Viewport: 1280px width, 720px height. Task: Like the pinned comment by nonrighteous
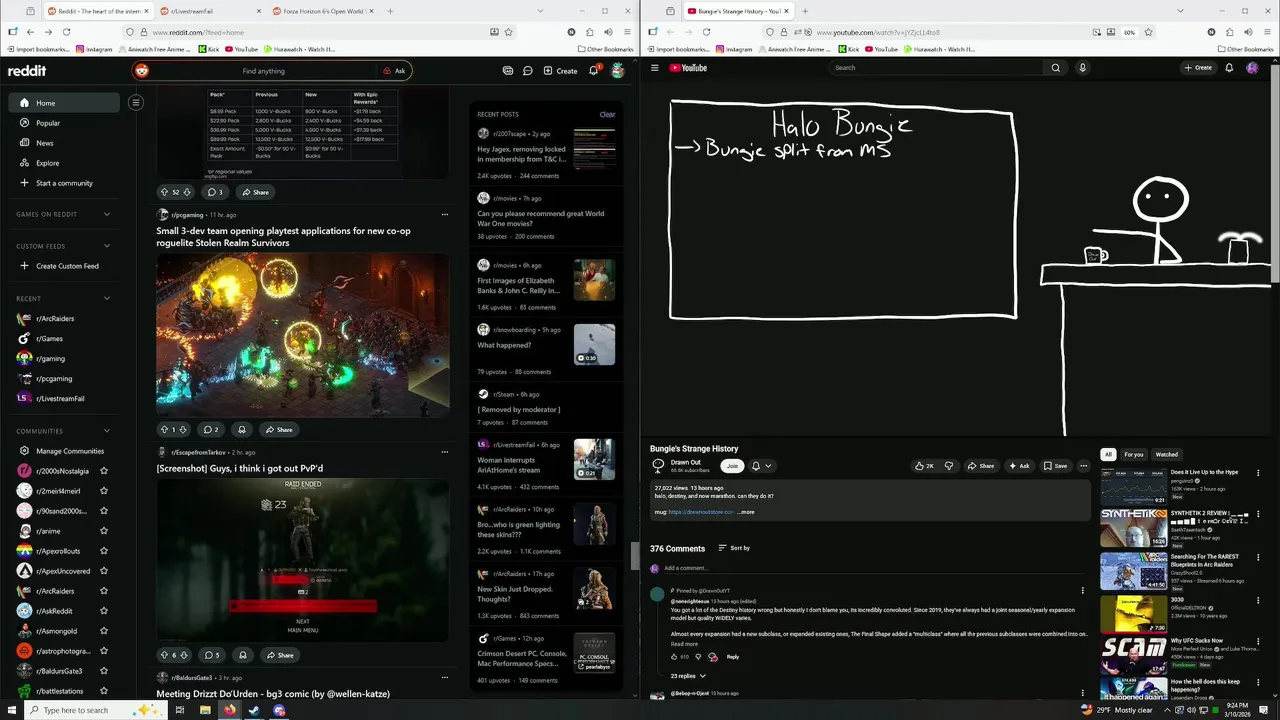click(674, 657)
